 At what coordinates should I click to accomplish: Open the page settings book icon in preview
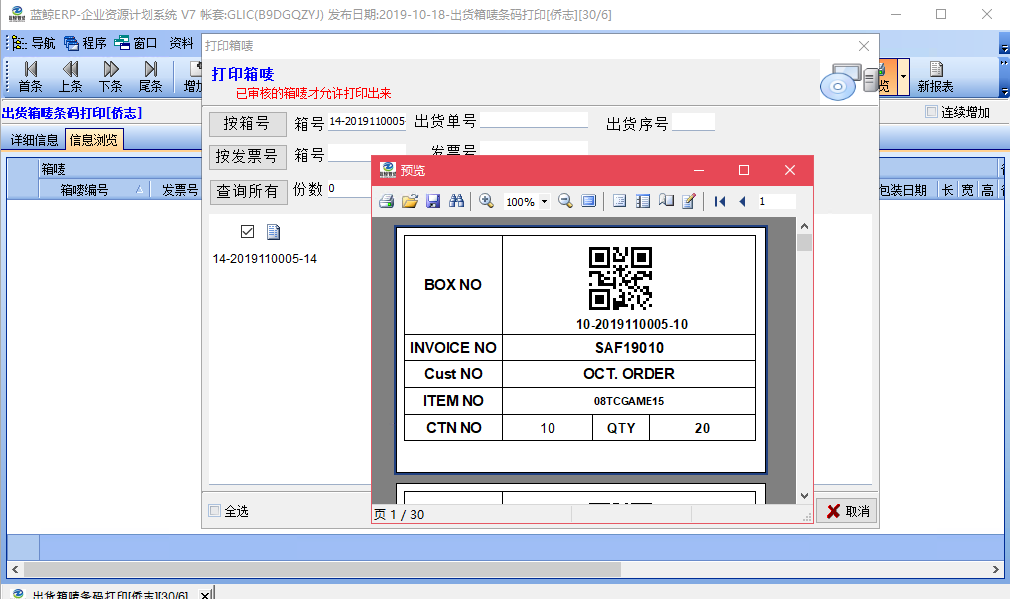(666, 202)
